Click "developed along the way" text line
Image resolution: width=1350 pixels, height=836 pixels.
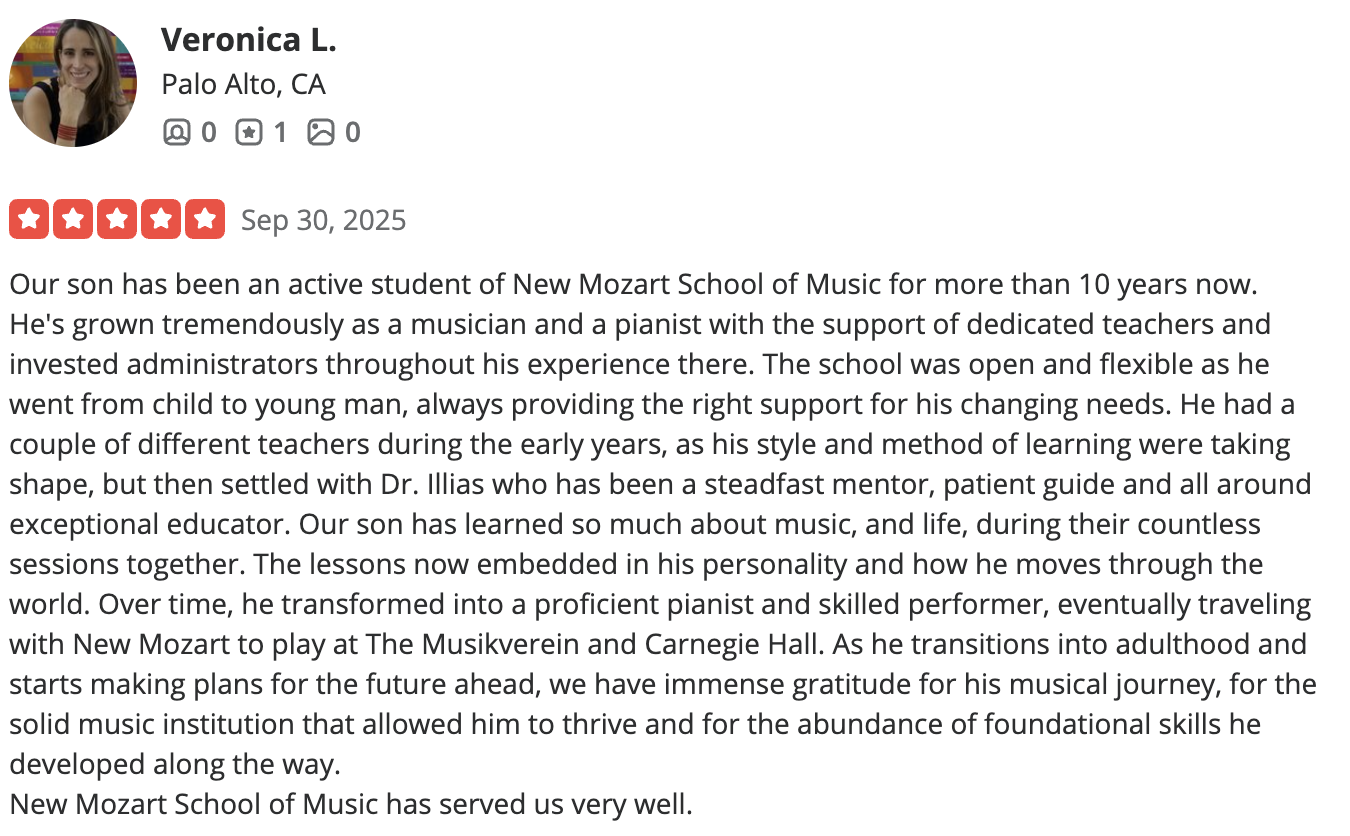pyautogui.click(x=175, y=764)
